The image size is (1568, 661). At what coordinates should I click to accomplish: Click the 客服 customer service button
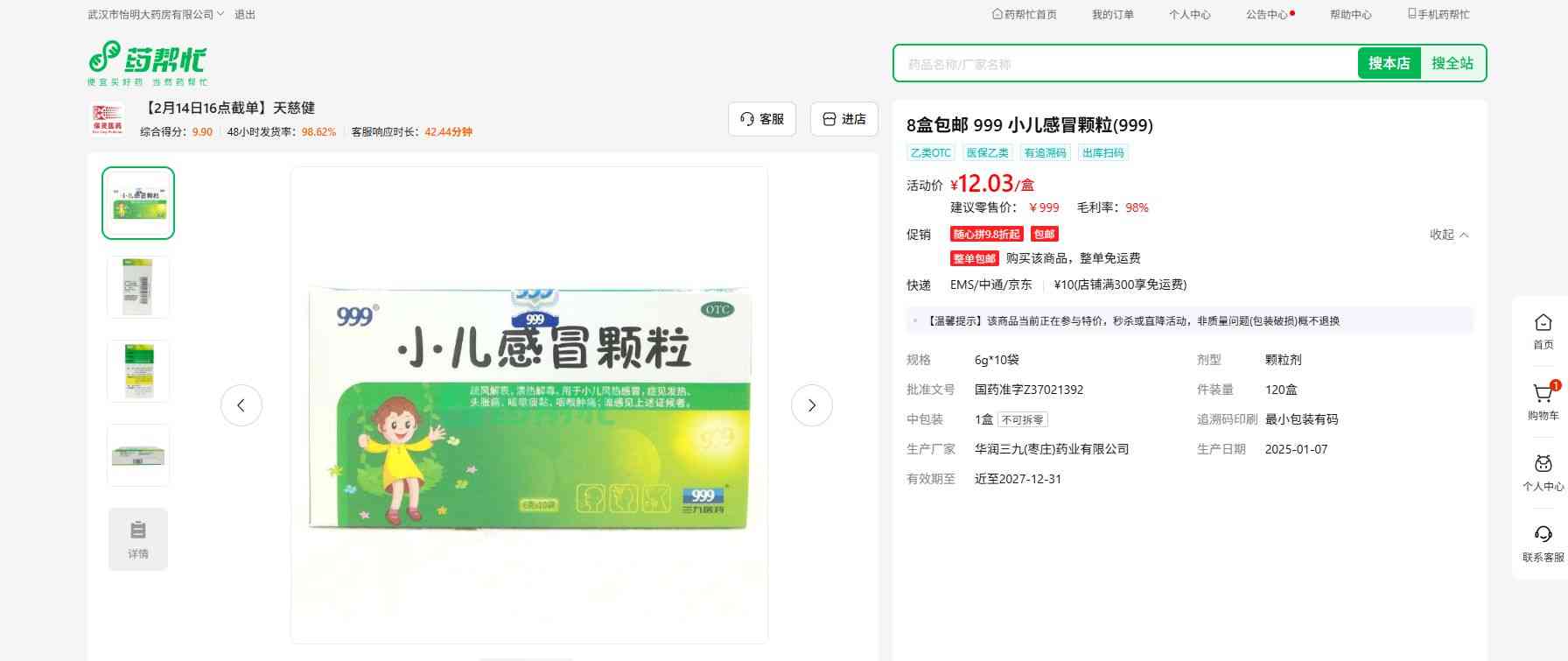[761, 119]
